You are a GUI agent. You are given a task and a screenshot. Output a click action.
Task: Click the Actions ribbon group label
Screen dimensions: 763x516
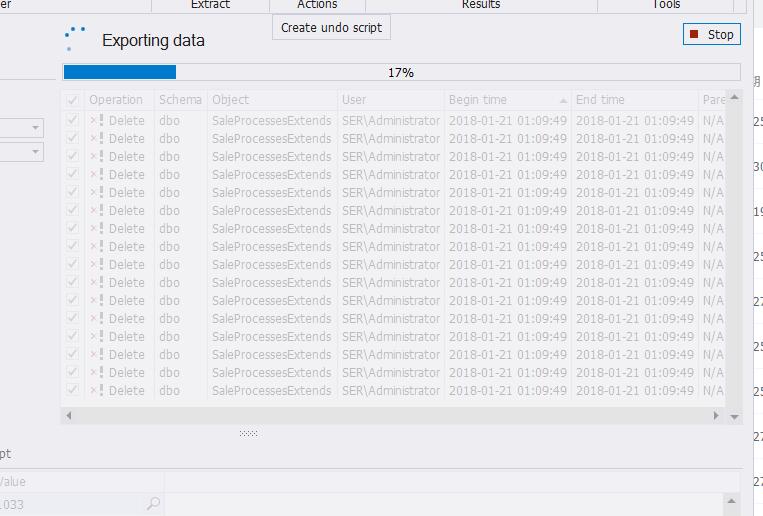(317, 4)
